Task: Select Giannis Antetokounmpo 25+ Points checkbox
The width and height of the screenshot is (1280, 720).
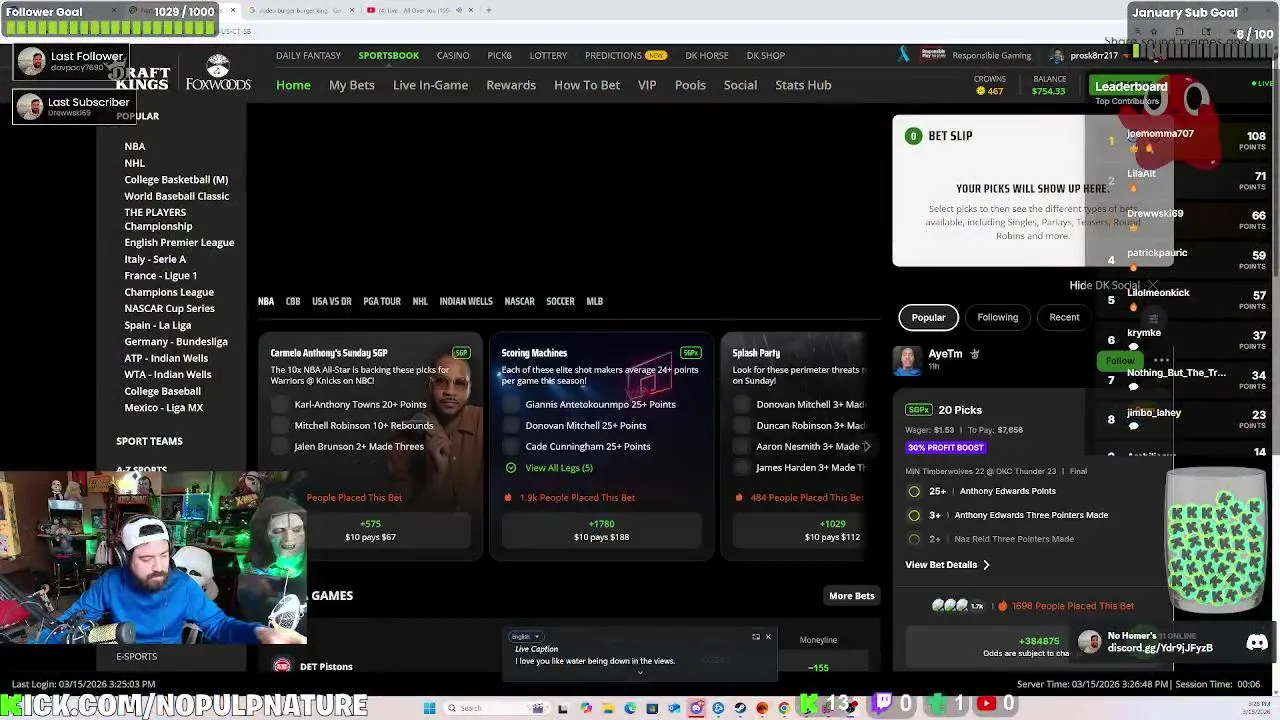Action: (x=511, y=404)
